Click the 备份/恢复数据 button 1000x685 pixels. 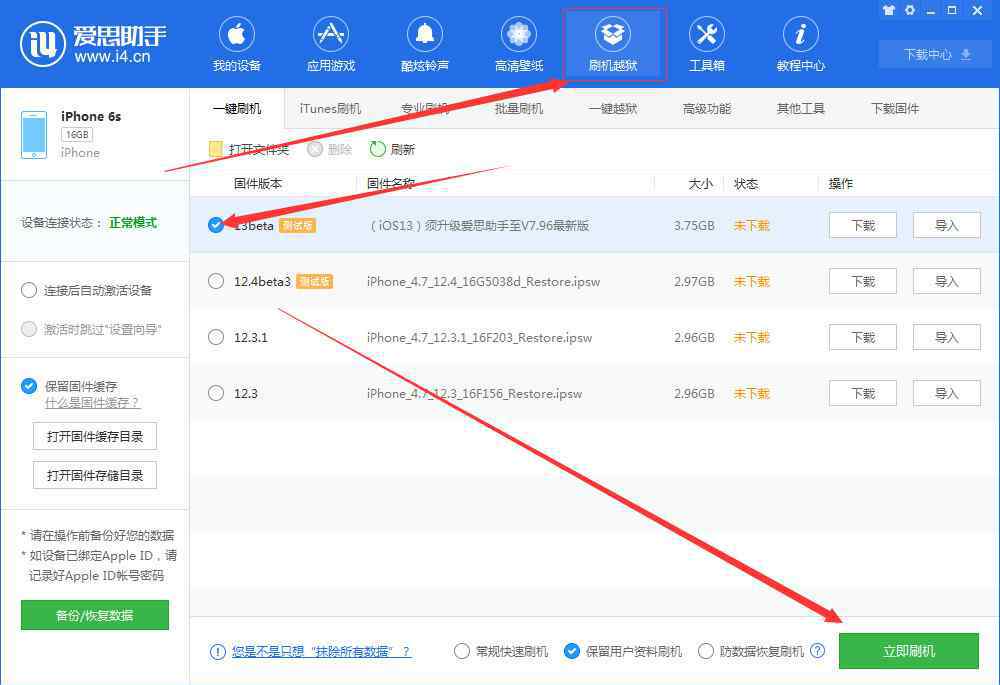[x=95, y=615]
